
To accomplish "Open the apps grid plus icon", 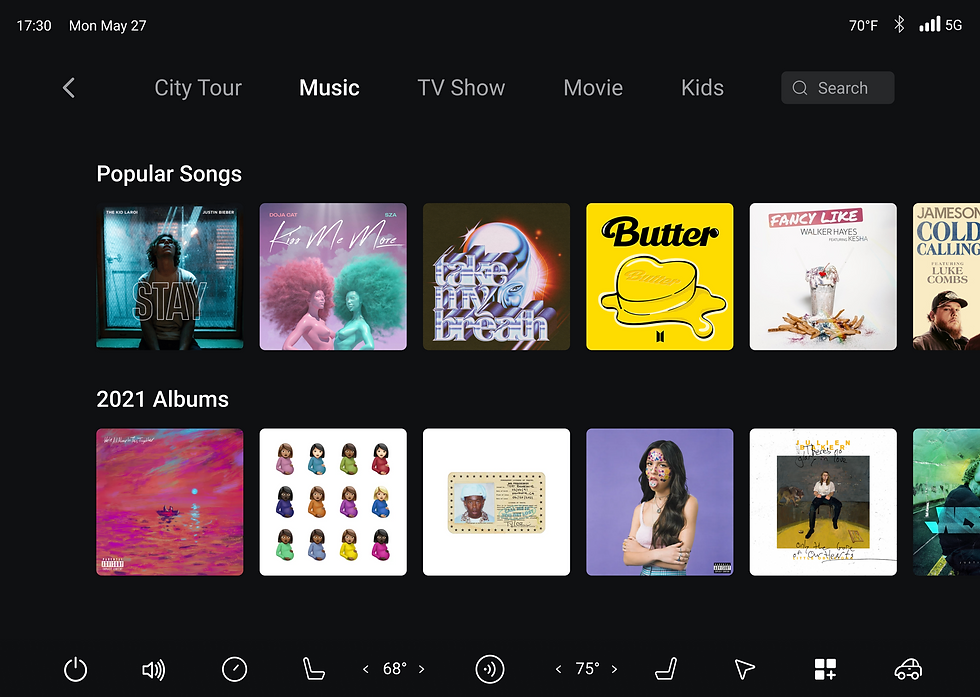I will [x=825, y=669].
